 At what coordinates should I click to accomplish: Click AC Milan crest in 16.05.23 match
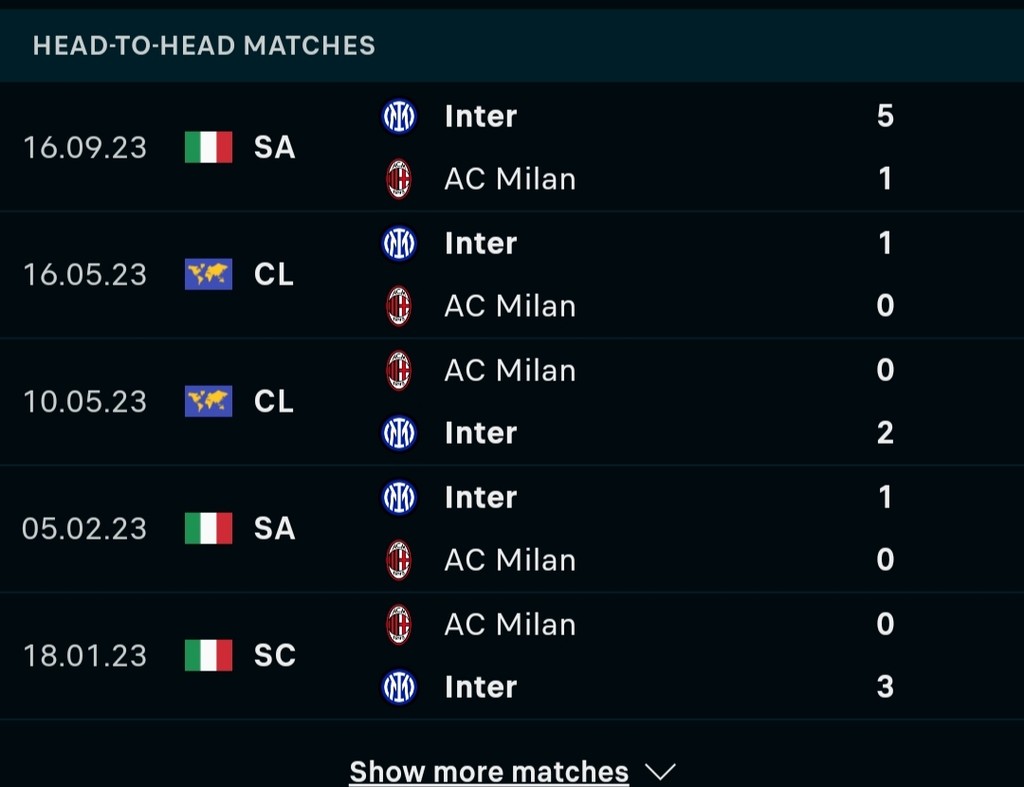399,306
